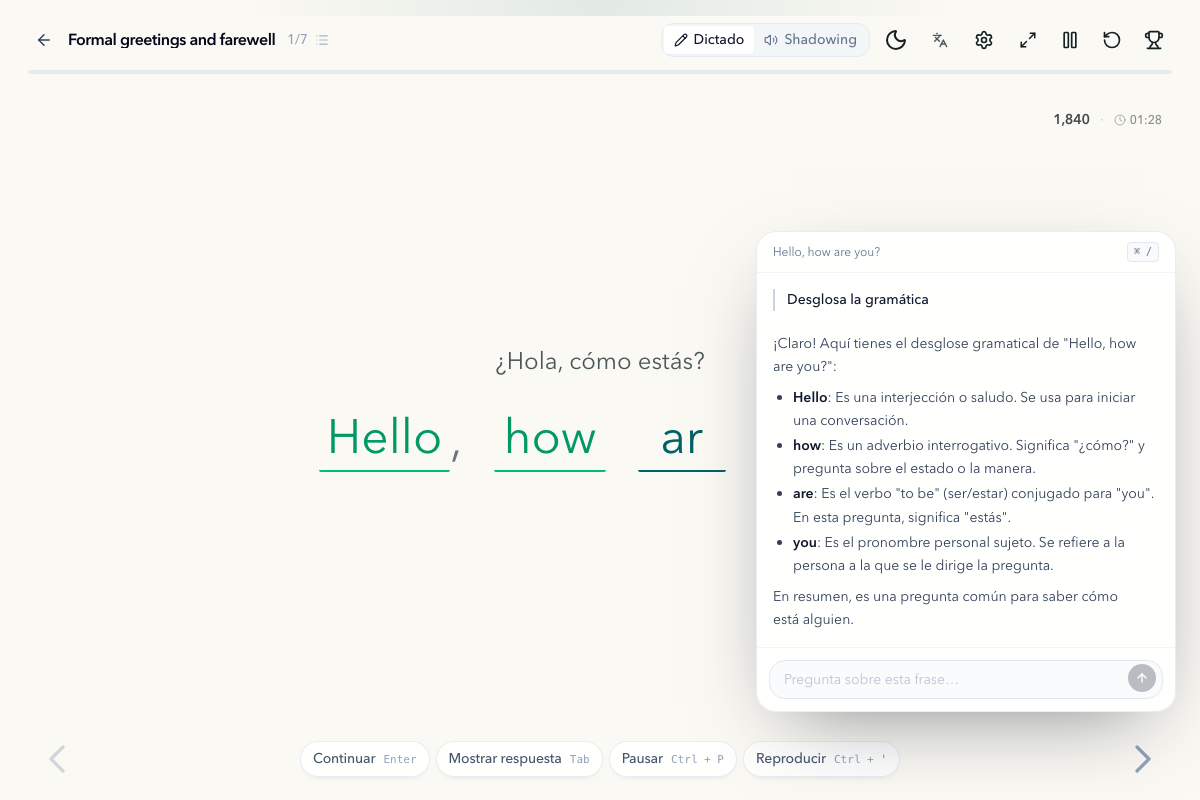Open settings gear icon
This screenshot has width=1200, height=800.
984,40
